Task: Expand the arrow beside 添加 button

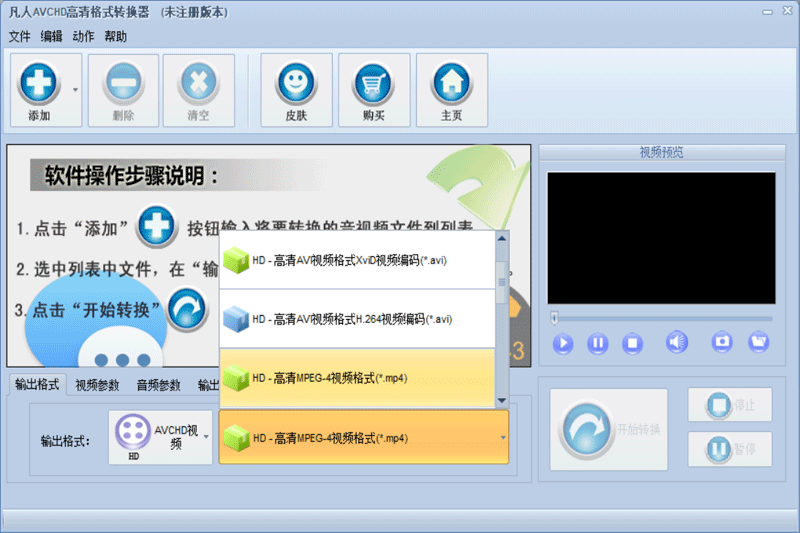Action: 76,90
